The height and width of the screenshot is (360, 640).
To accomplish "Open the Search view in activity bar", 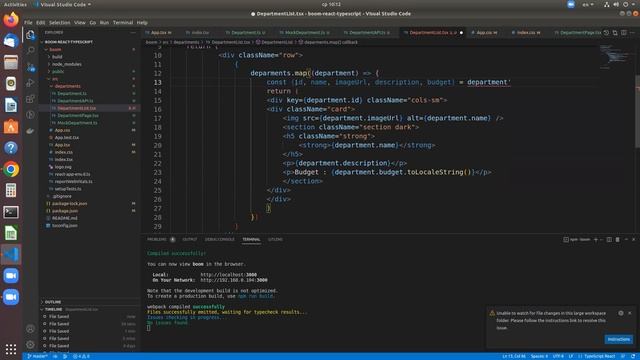I will (30, 50).
